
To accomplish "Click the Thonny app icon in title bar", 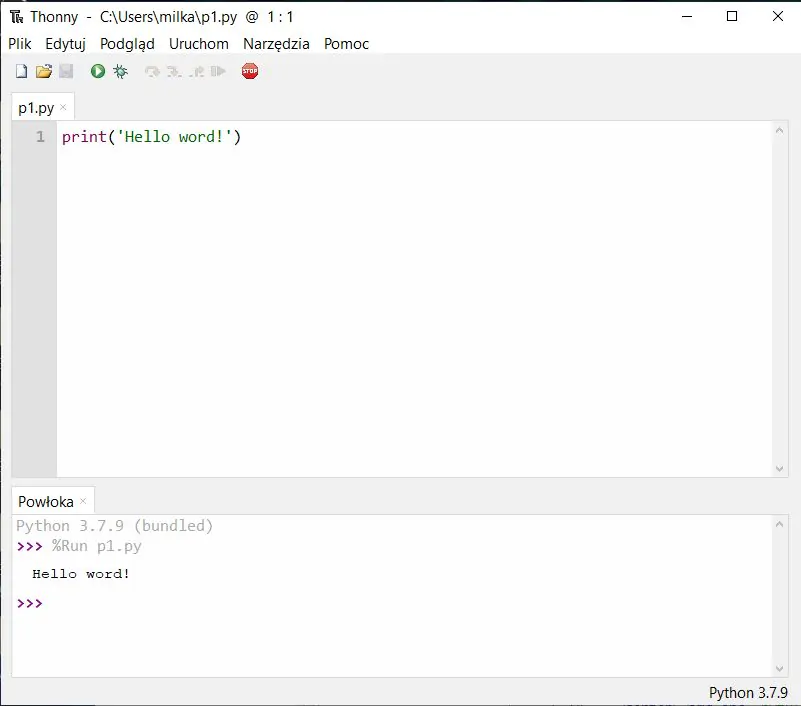I will (16, 17).
